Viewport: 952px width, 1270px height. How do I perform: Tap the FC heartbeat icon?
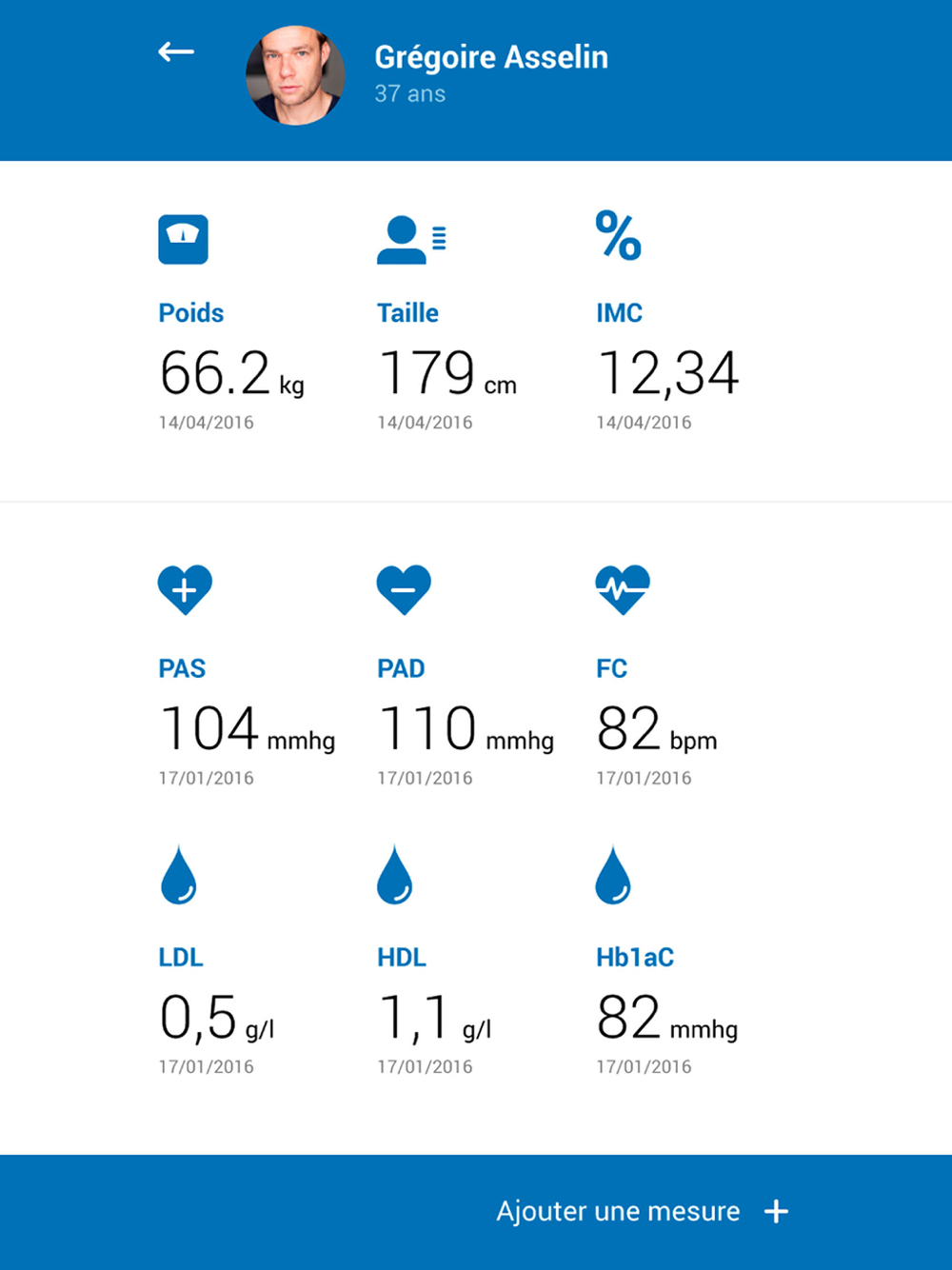click(x=623, y=589)
